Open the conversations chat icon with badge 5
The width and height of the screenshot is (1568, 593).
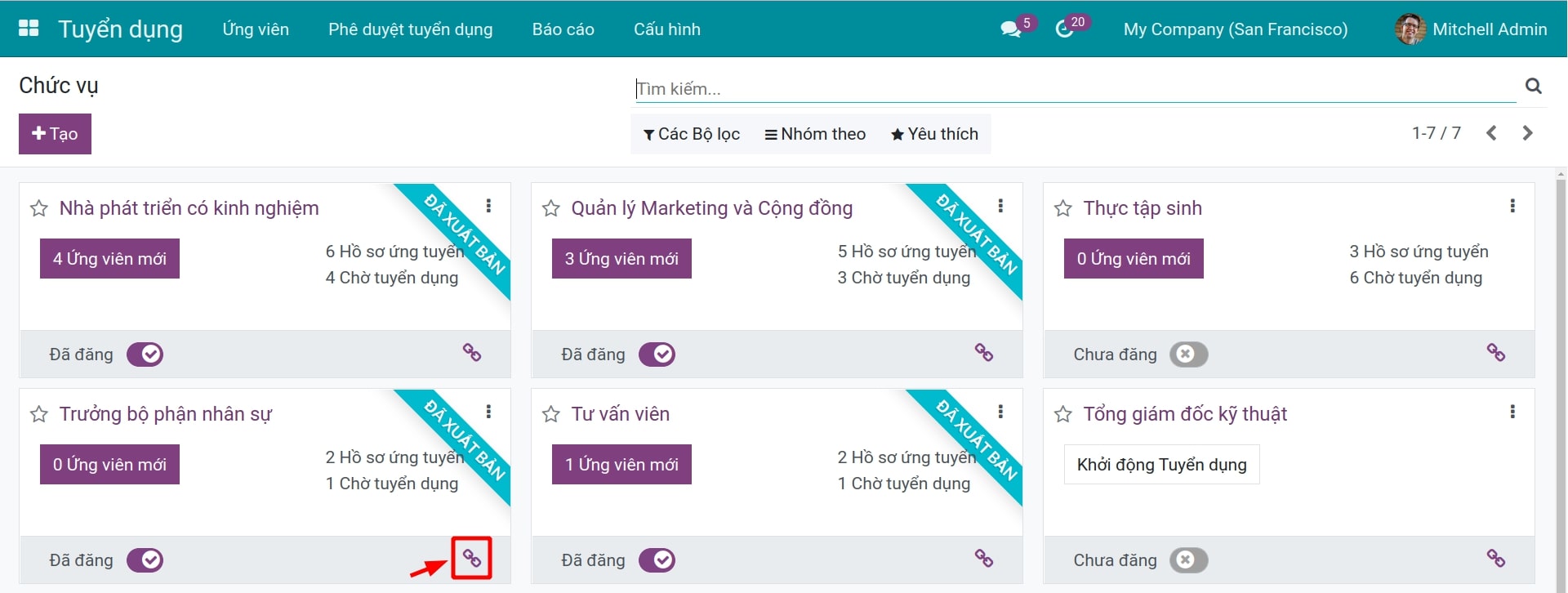(x=1010, y=29)
